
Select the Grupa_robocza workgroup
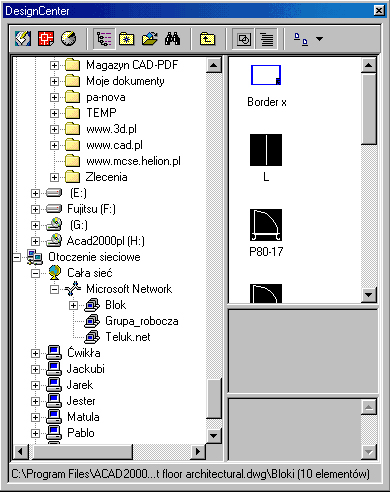point(142,321)
